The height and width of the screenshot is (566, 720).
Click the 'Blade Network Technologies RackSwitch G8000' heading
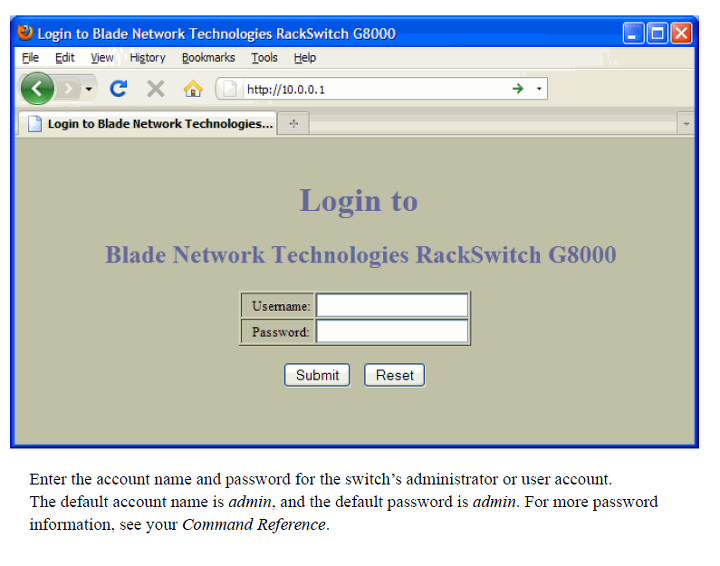click(x=360, y=255)
